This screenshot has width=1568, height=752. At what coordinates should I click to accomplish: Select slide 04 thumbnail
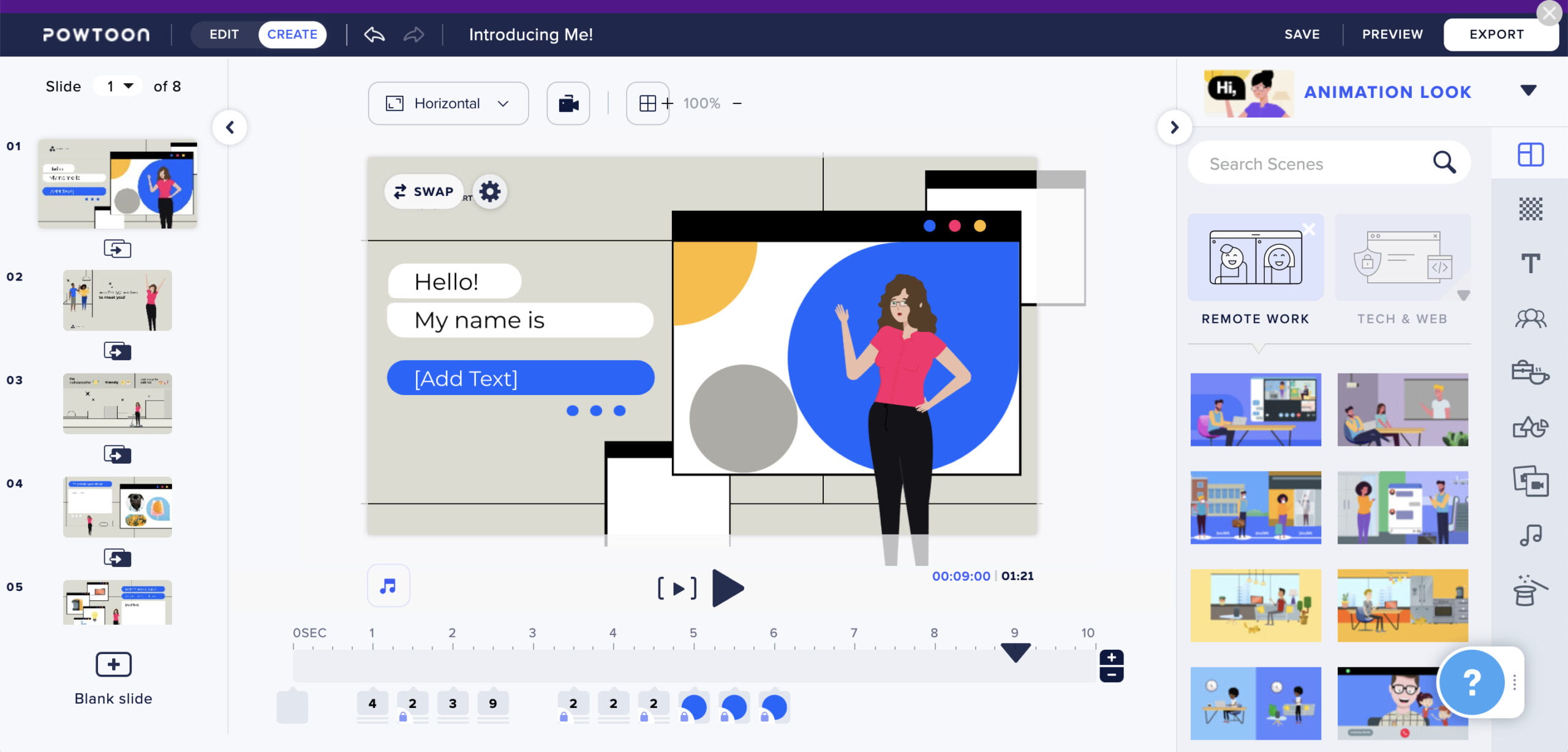(x=117, y=507)
